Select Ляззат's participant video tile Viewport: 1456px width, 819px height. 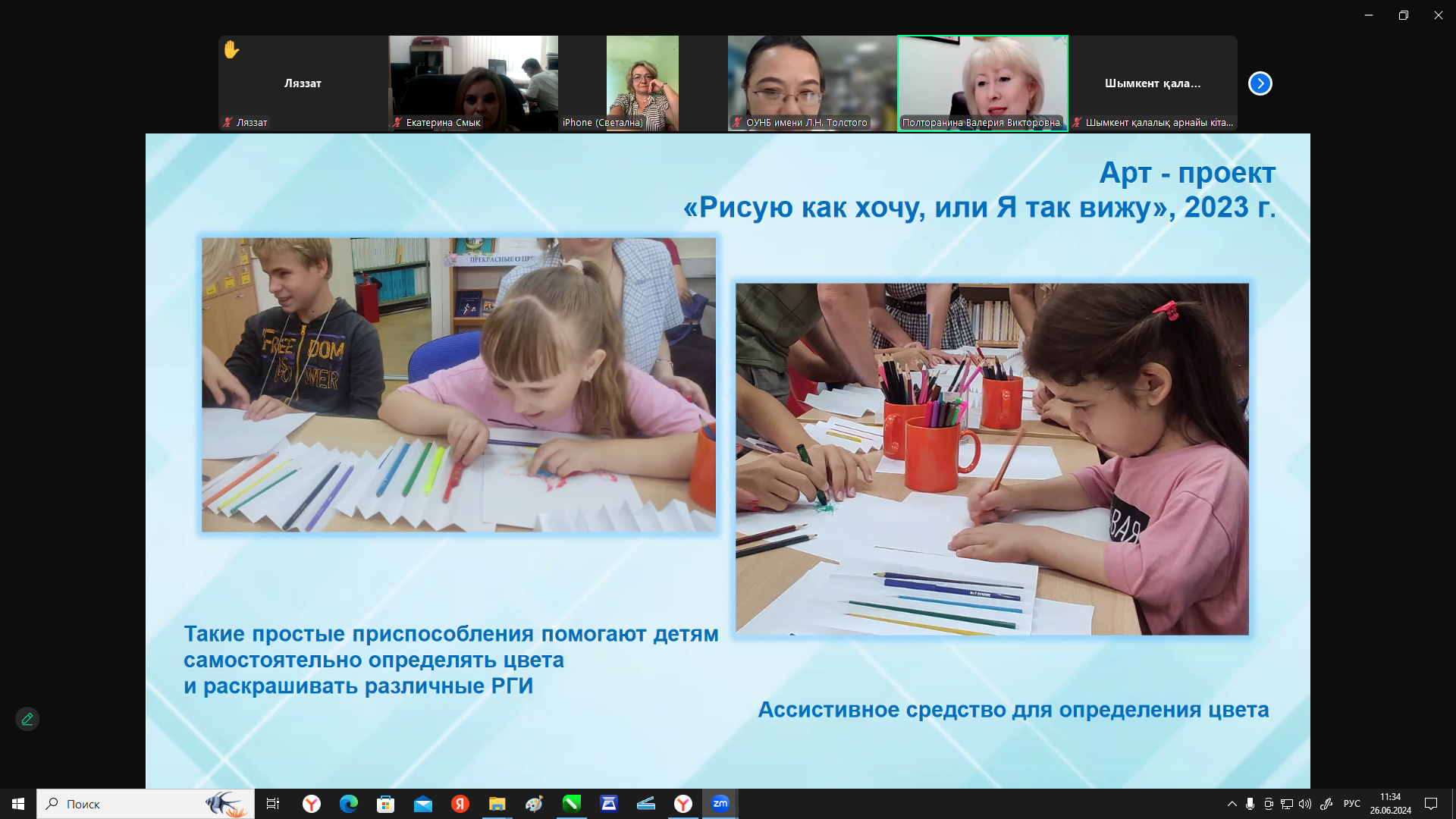point(303,83)
